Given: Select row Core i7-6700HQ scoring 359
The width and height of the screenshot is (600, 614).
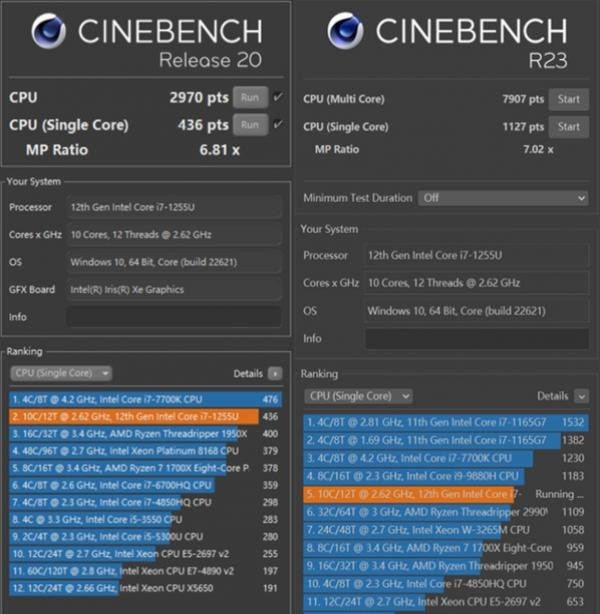Looking at the screenshot, I should pos(145,485).
